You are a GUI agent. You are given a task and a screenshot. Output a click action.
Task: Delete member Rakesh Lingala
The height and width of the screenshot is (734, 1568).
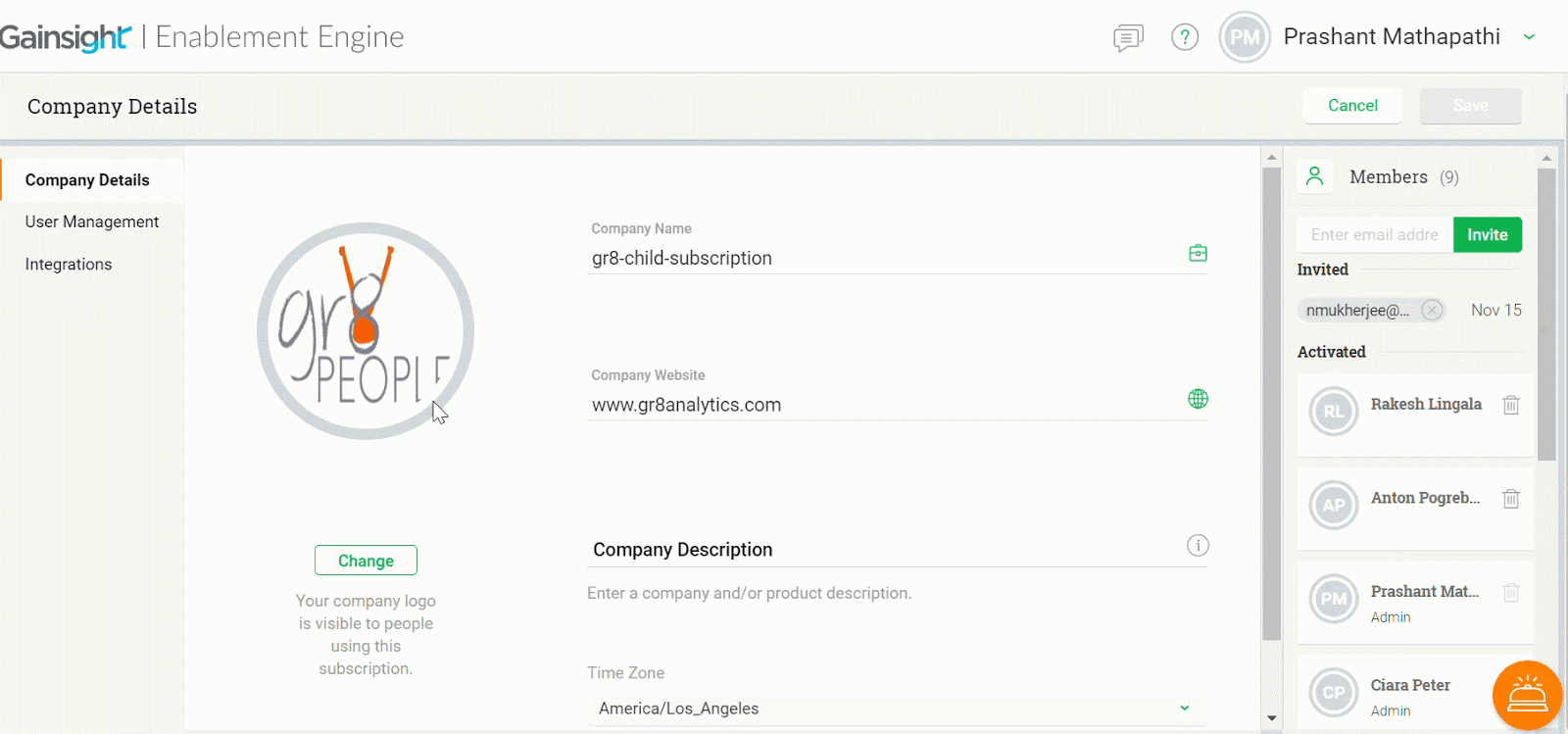click(1511, 405)
